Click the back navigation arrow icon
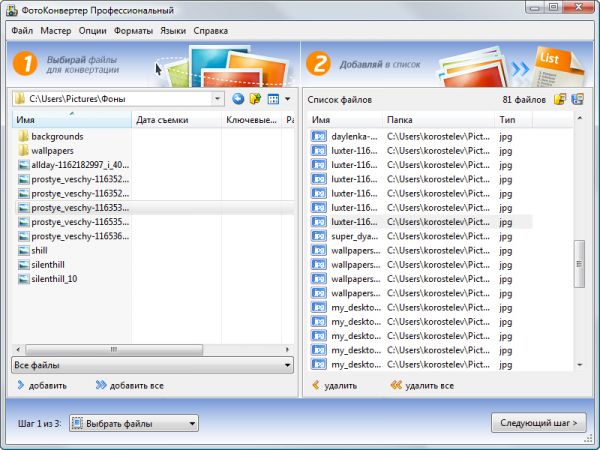600x450 pixels. pyautogui.click(x=238, y=99)
